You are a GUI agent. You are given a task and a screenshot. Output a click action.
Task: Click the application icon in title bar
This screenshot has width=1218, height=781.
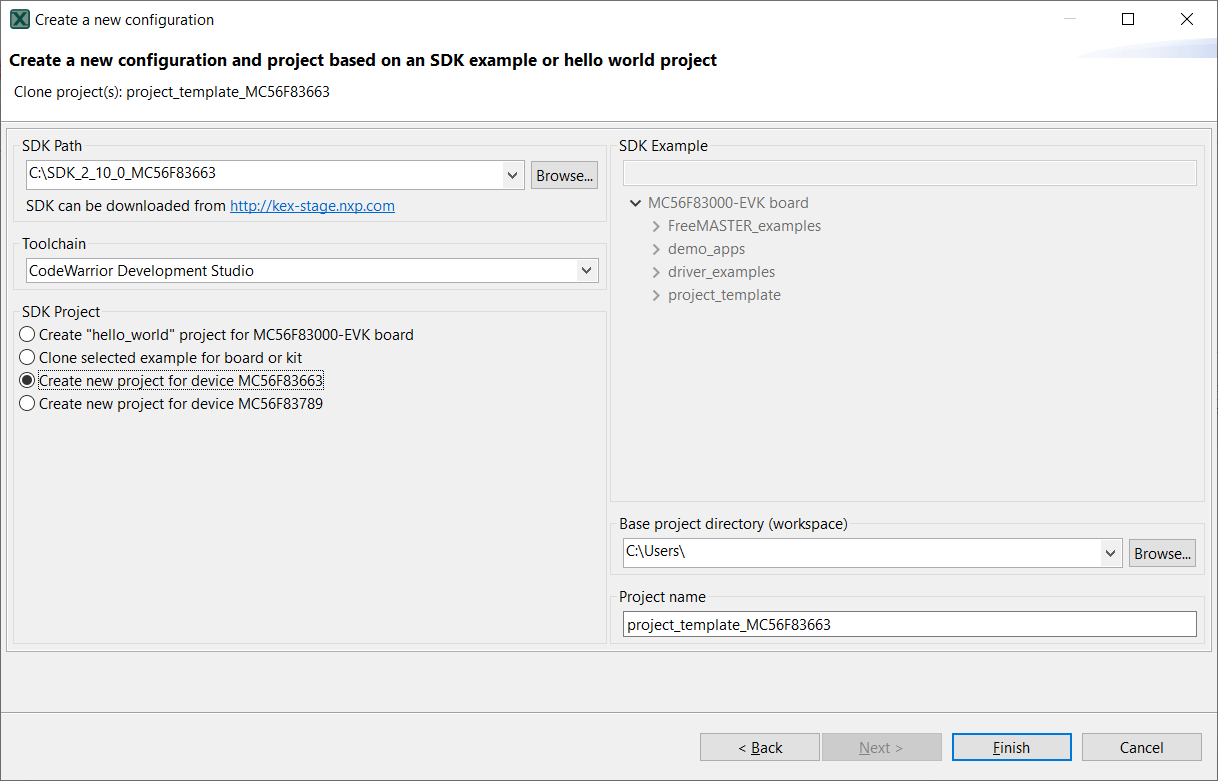coord(19,19)
